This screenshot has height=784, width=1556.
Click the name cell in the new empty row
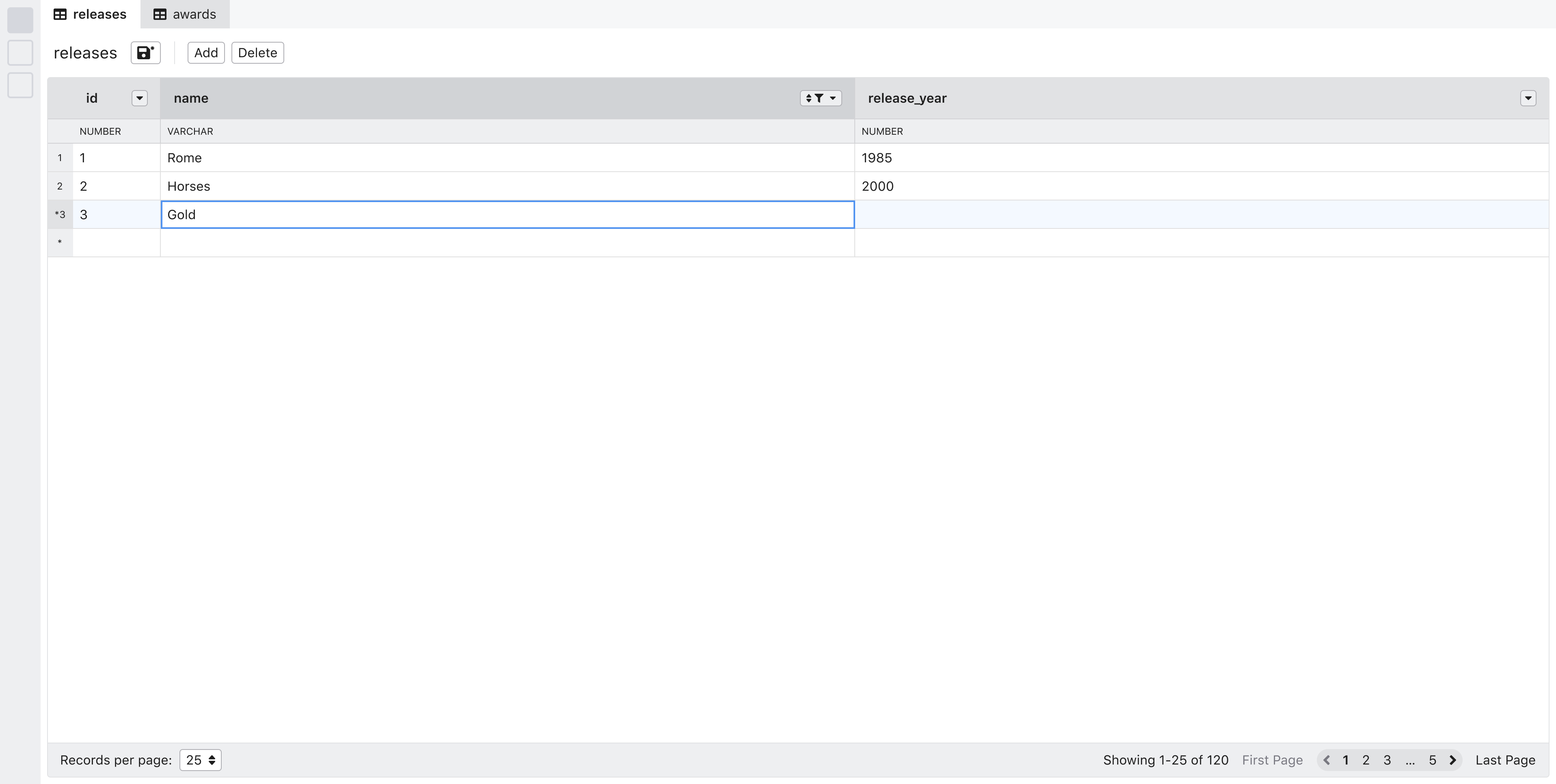[508, 243]
